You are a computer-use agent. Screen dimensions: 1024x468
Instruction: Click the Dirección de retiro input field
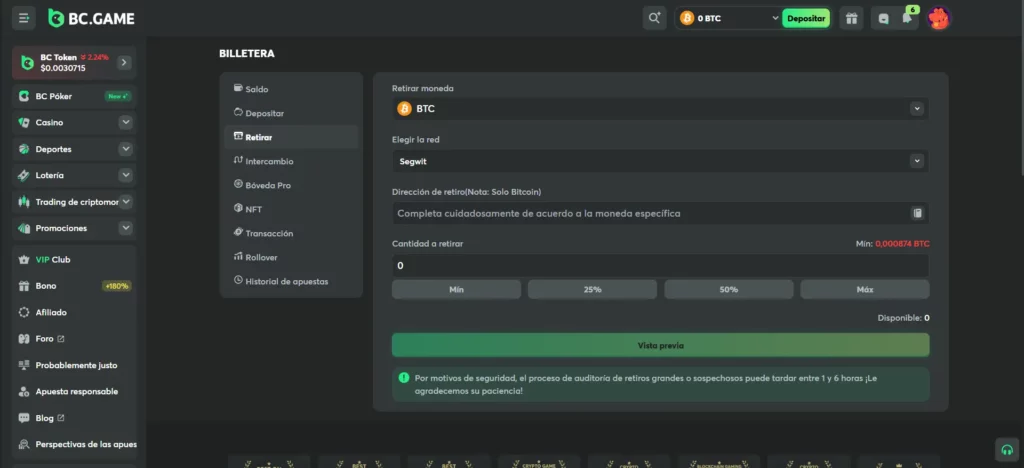pyautogui.click(x=660, y=213)
